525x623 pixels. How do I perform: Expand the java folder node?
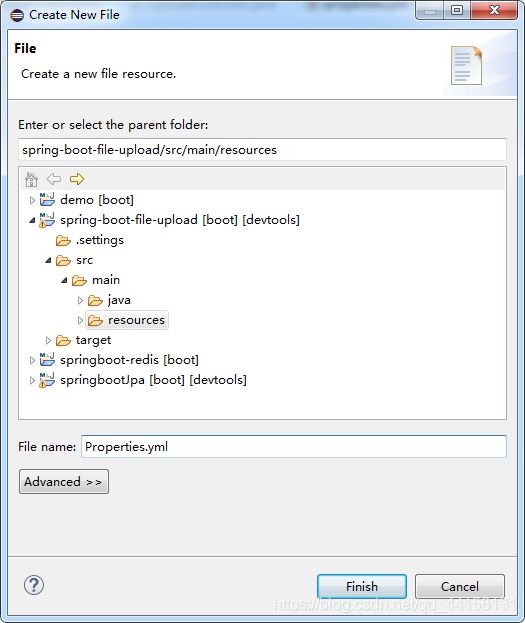click(80, 300)
